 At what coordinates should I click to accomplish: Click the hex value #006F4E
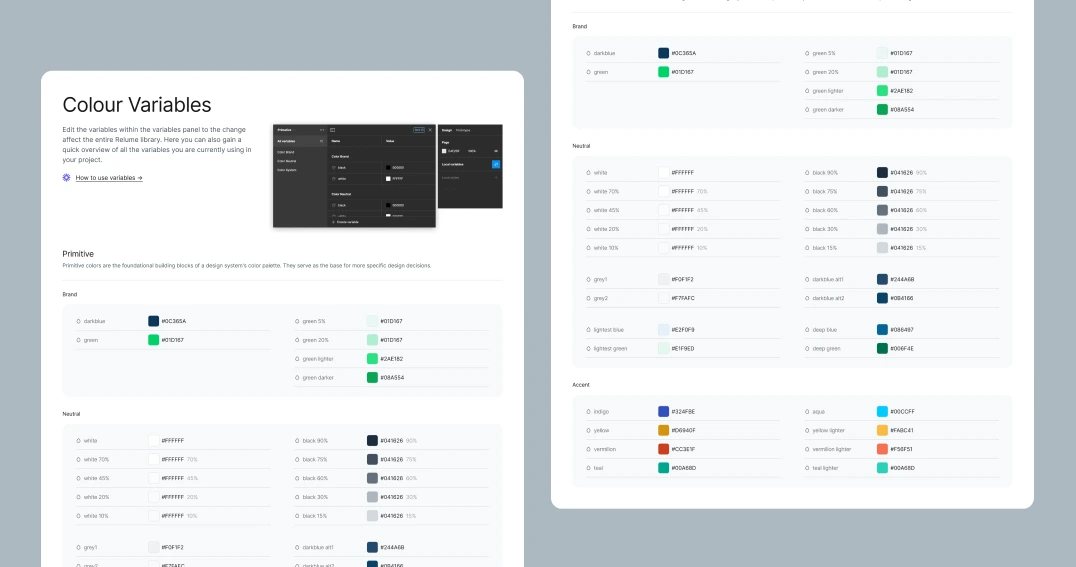pyautogui.click(x=902, y=349)
